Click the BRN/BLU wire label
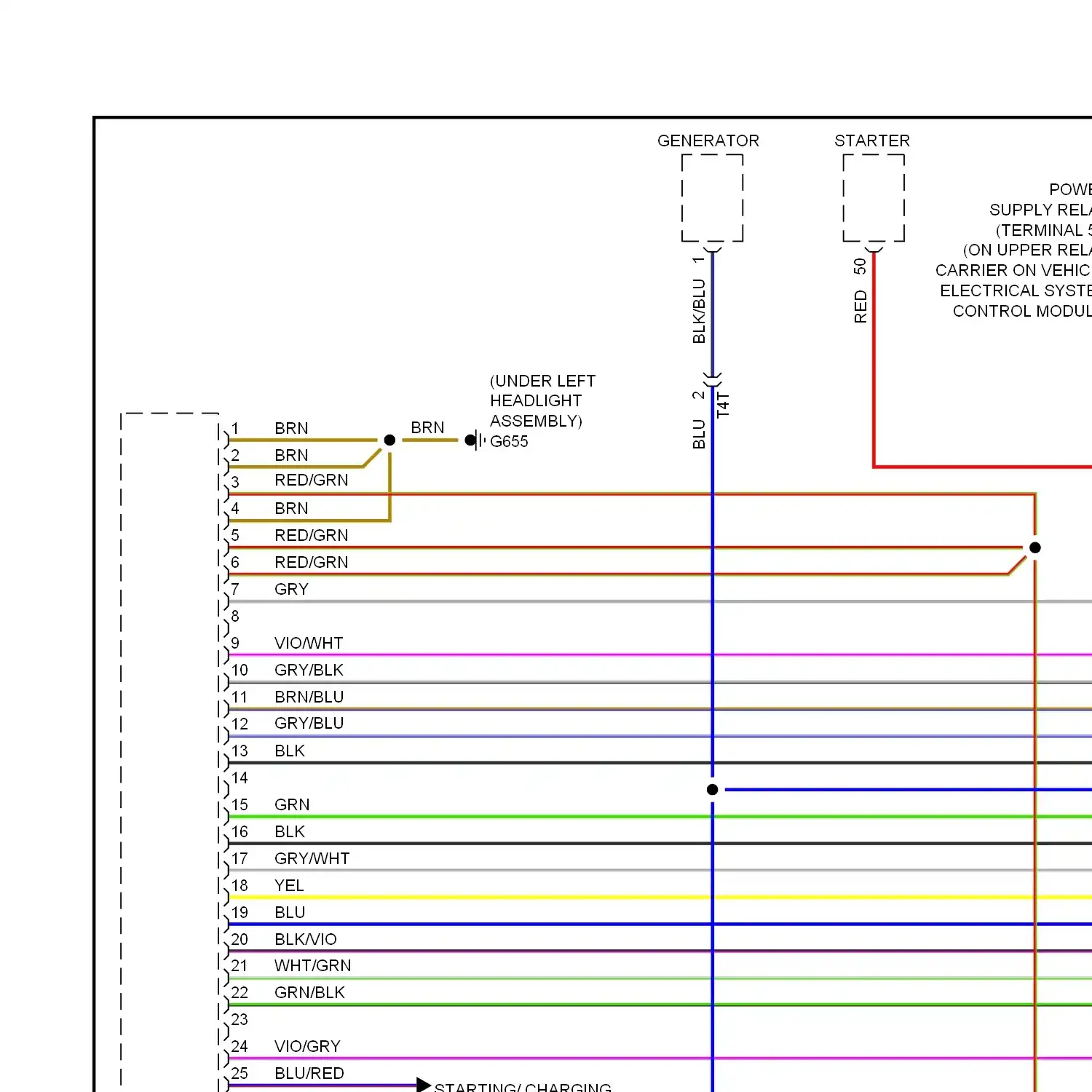 pyautogui.click(x=309, y=697)
